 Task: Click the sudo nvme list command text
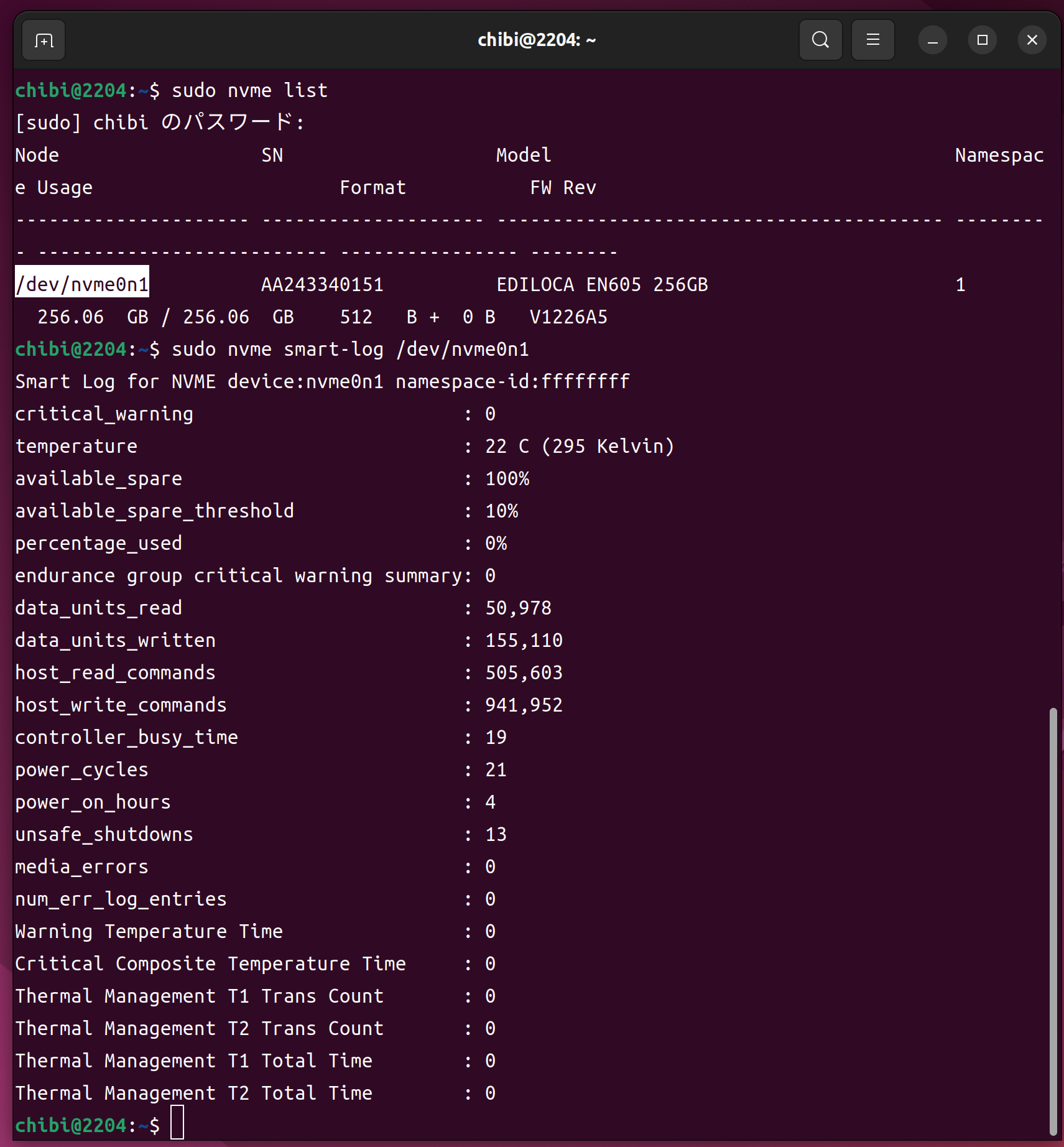(x=249, y=91)
